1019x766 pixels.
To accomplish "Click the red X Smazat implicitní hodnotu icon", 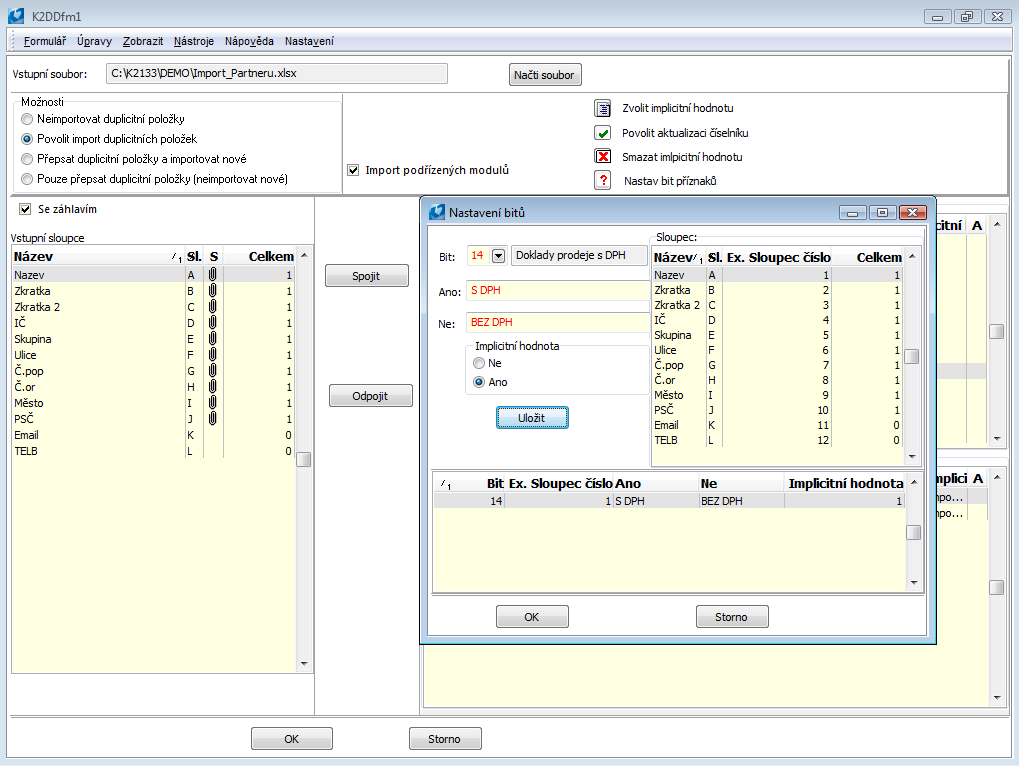I will pyautogui.click(x=602, y=157).
